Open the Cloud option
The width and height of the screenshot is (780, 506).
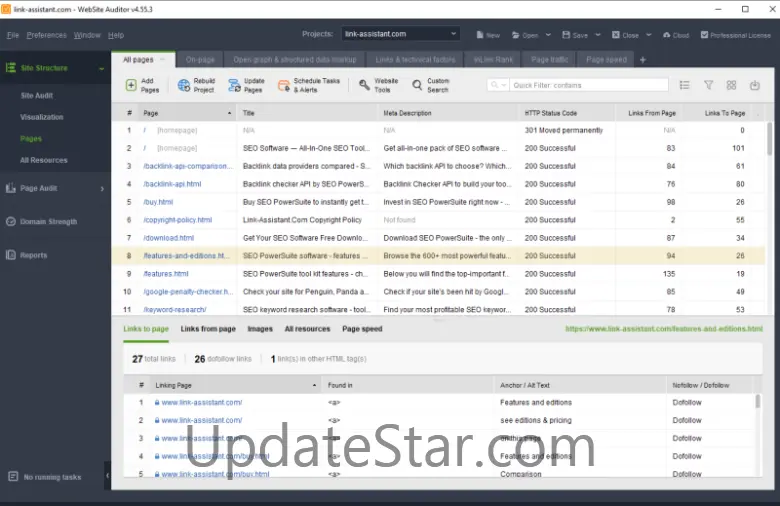click(x=676, y=35)
